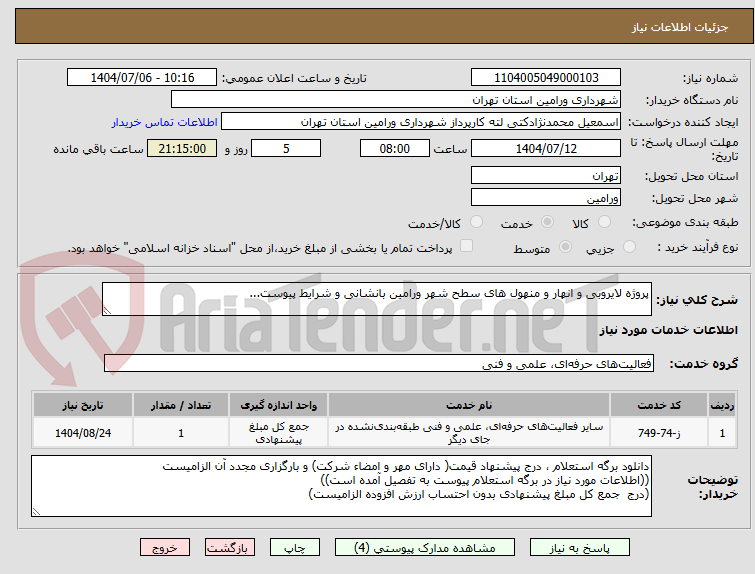Click the بازگشت back button

(x=230, y=548)
